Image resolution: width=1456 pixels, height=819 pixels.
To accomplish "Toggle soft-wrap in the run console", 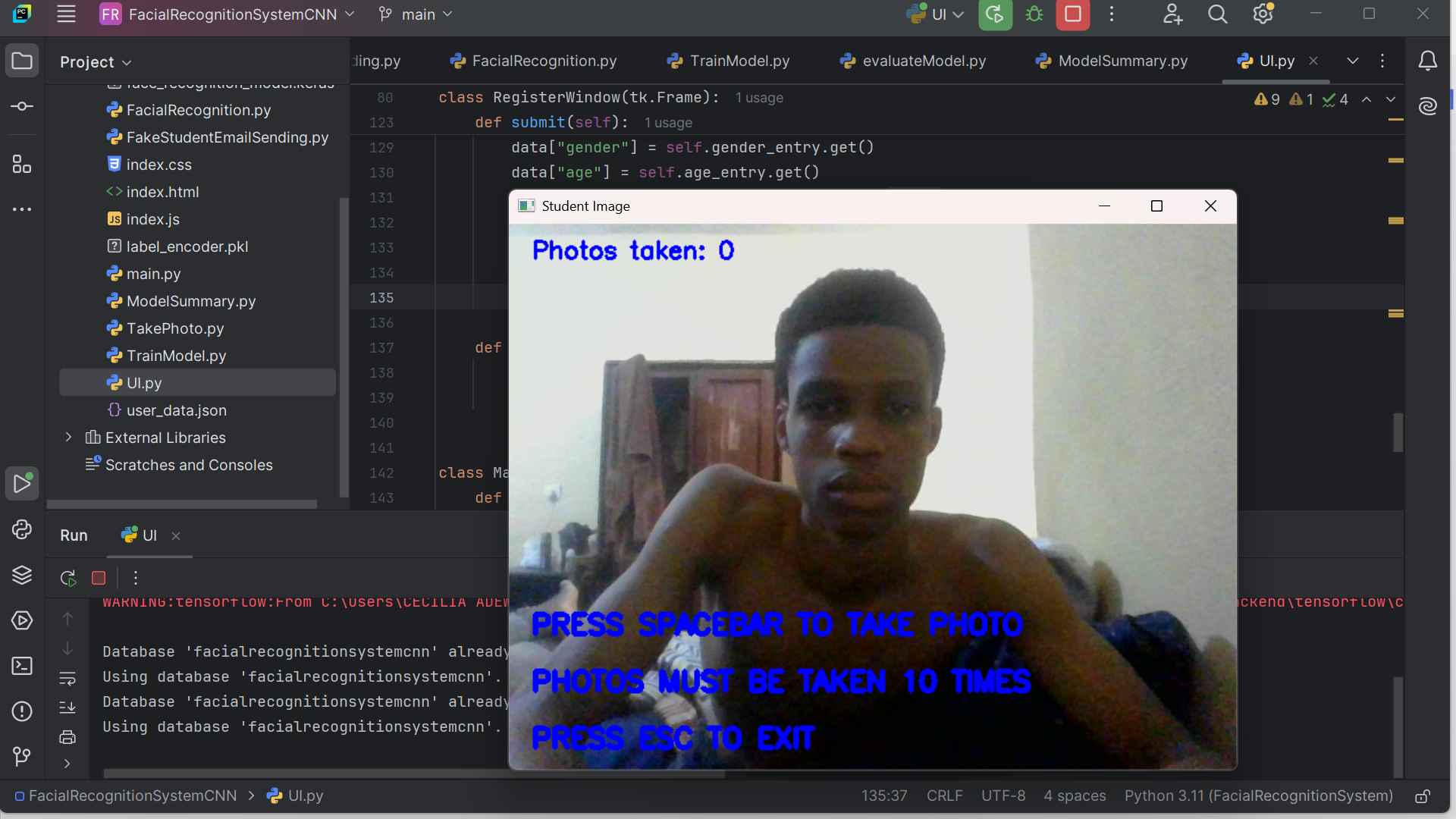I will tap(67, 679).
